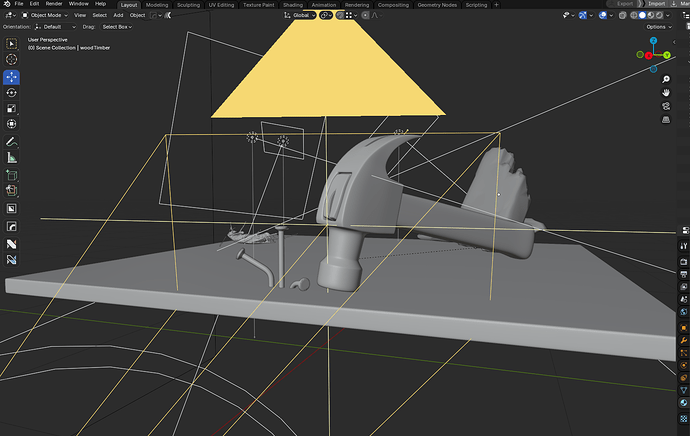690x436 pixels.
Task: Open the Output properties tab
Action: 683,275
